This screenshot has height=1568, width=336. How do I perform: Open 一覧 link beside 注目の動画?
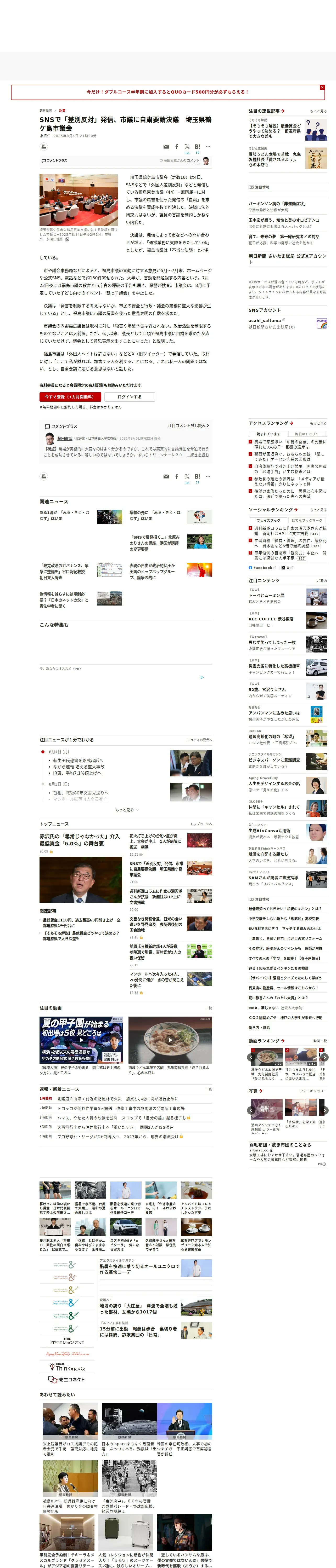[x=209, y=1008]
